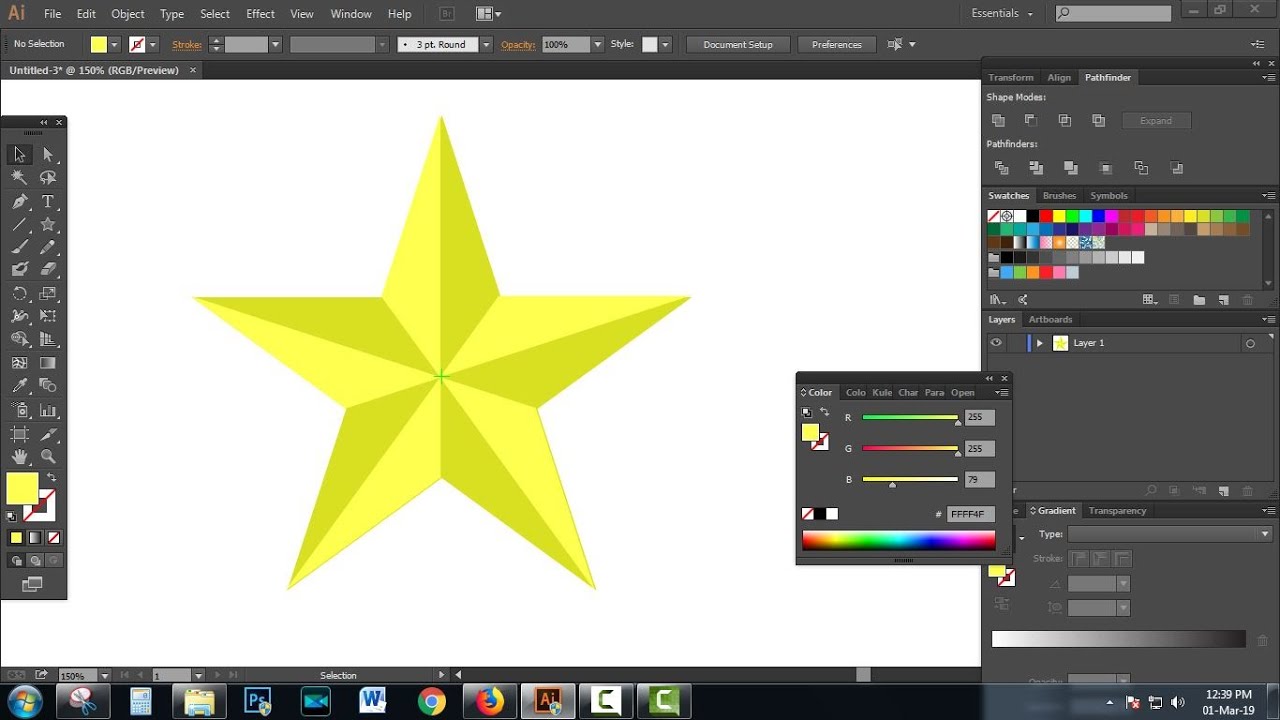Switch to the Artboards tab
Screen dimensions: 1280x720
1050,319
